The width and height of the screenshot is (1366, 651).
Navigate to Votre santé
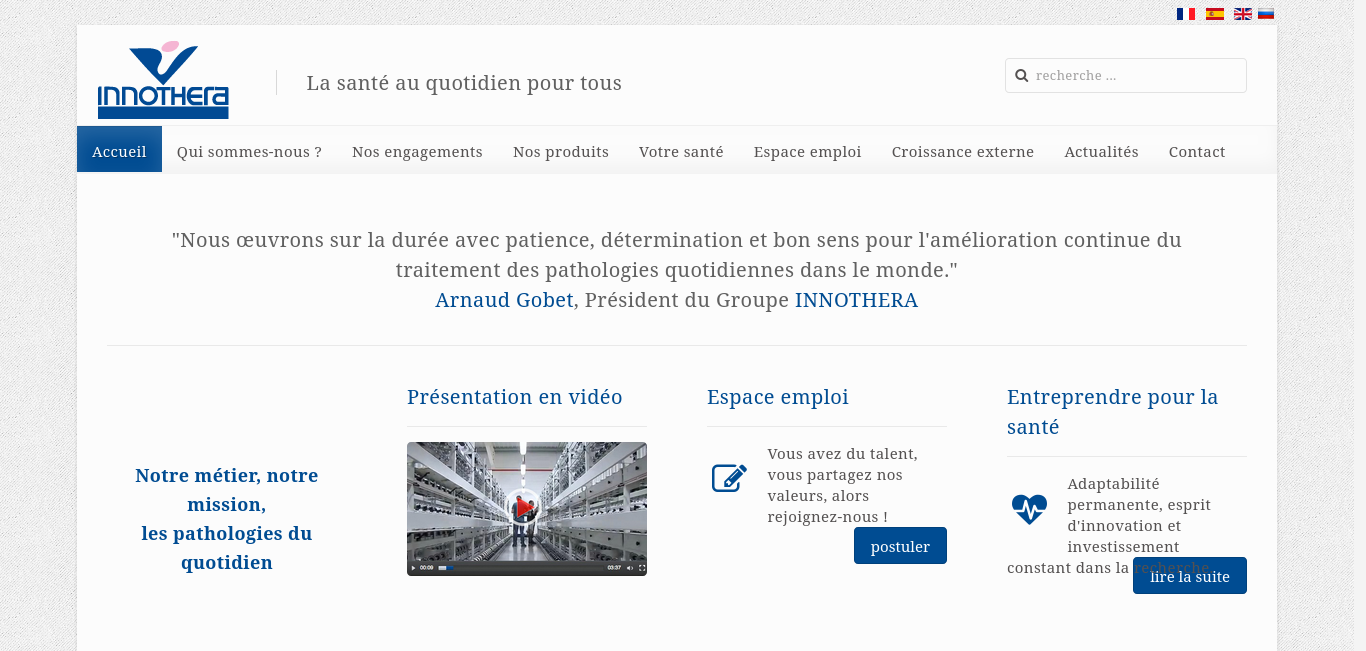681,152
